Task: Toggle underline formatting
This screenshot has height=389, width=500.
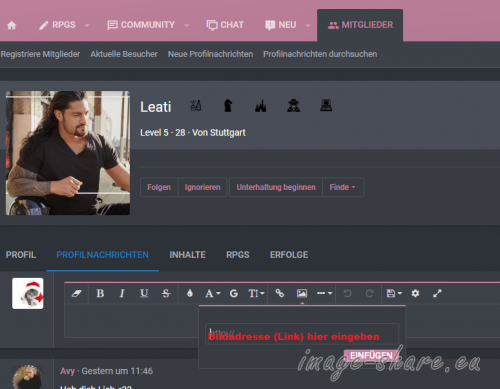Action: (x=144, y=293)
